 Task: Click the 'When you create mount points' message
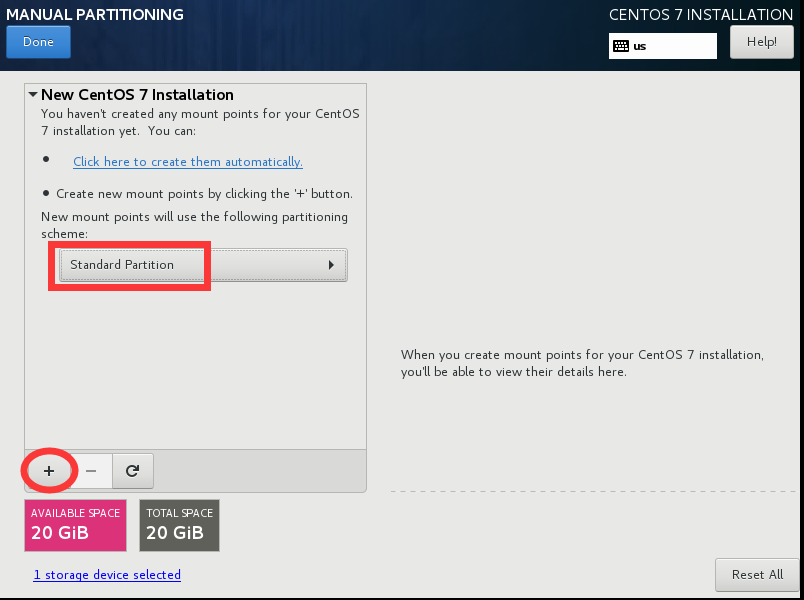pos(582,363)
